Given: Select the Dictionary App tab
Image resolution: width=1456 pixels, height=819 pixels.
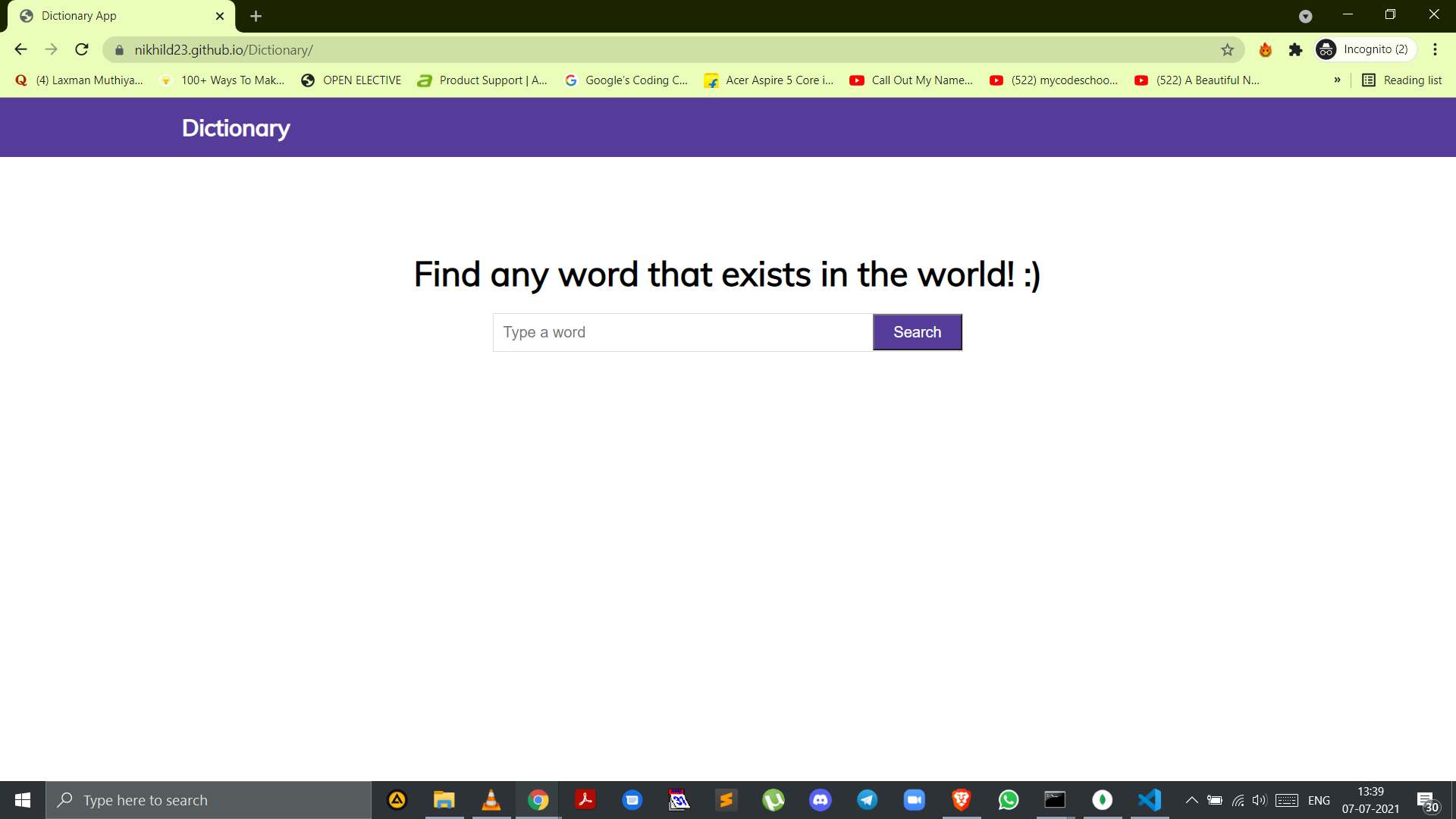Looking at the screenshot, I should pos(121,16).
